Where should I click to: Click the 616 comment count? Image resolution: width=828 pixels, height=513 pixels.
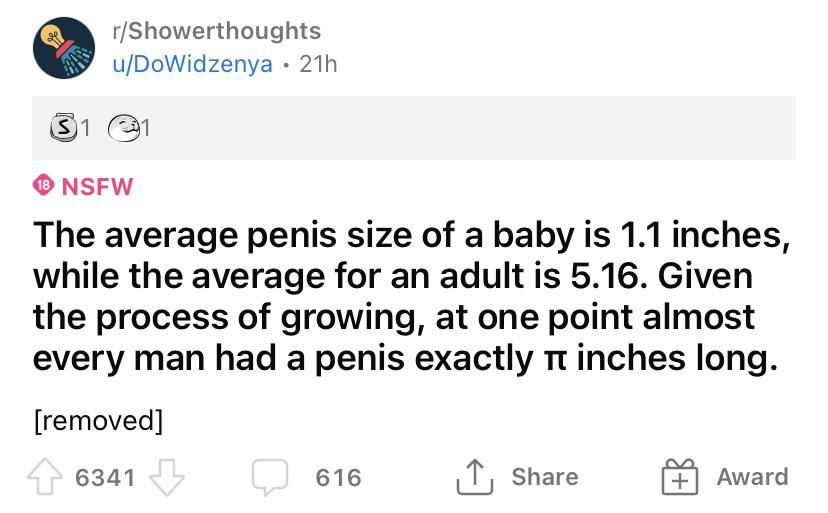pyautogui.click(x=338, y=478)
